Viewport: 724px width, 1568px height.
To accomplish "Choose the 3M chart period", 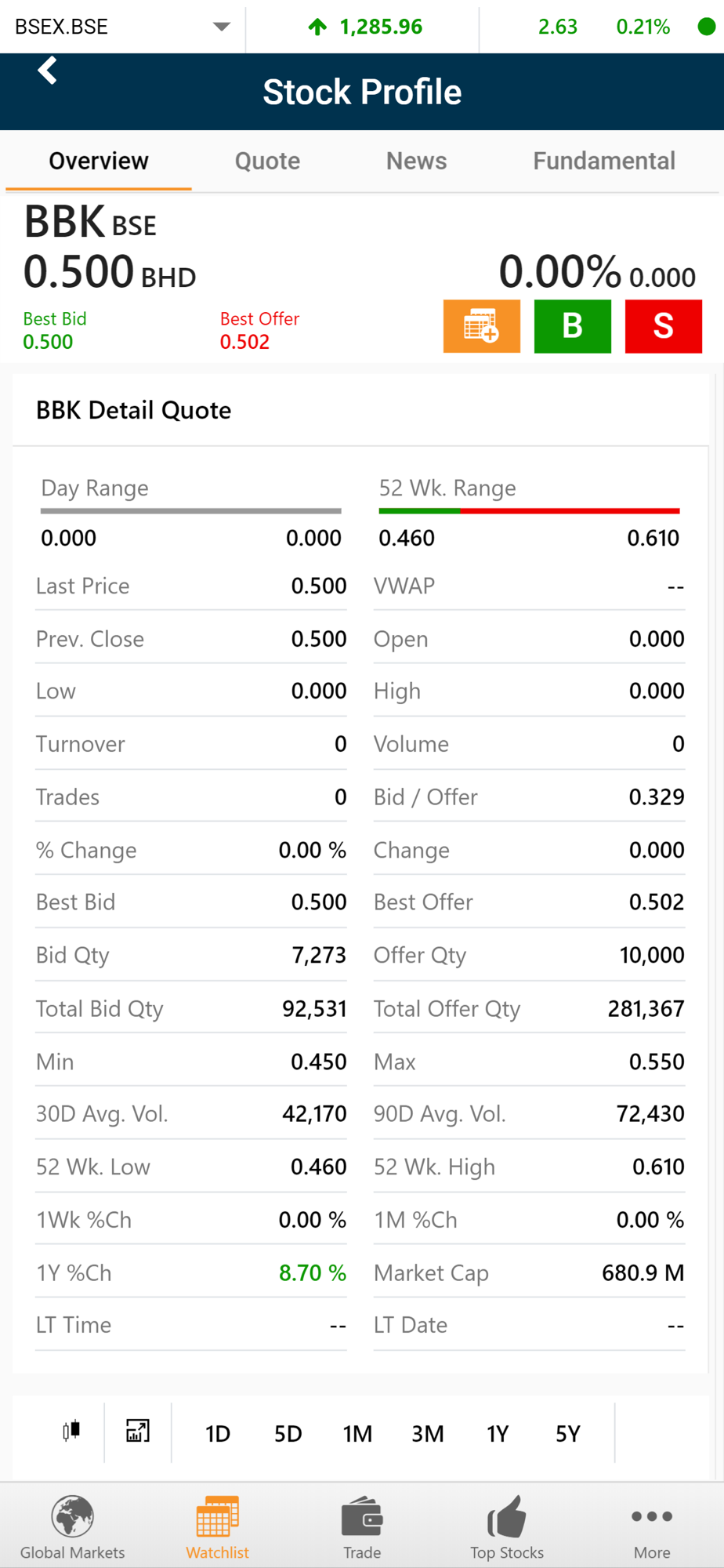I will pos(428,1434).
